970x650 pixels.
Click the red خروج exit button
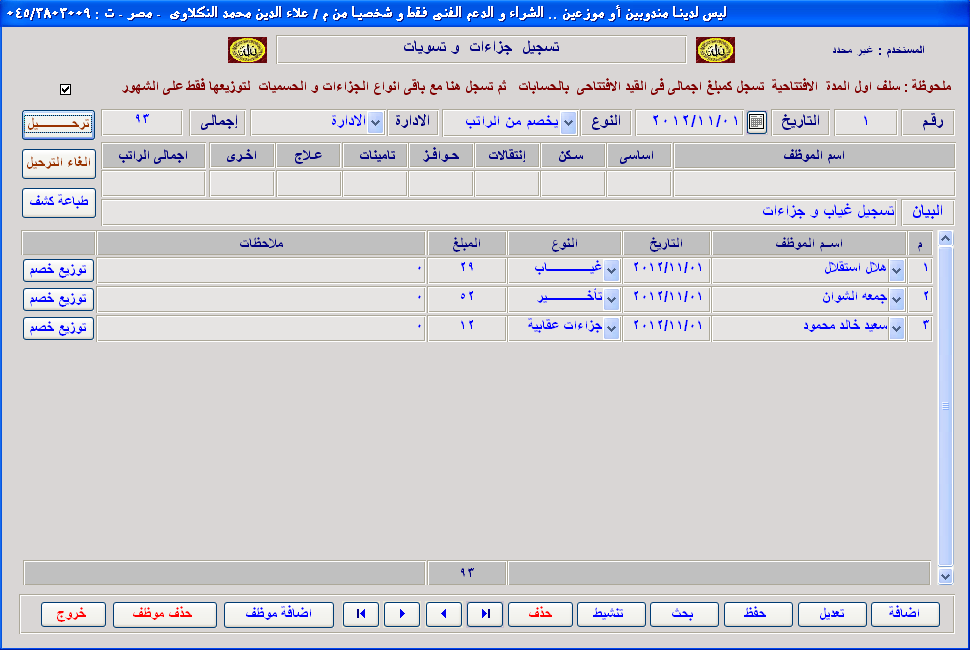(73, 614)
